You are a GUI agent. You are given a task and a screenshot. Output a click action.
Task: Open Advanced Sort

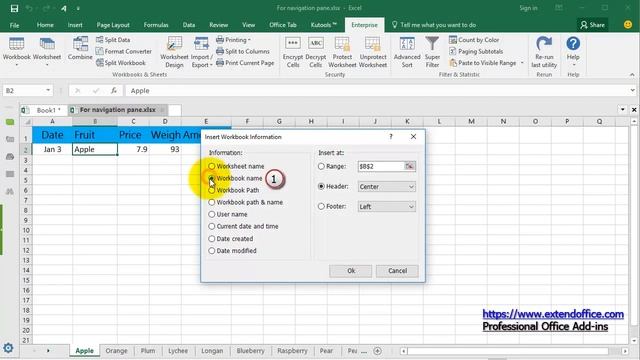(407, 52)
